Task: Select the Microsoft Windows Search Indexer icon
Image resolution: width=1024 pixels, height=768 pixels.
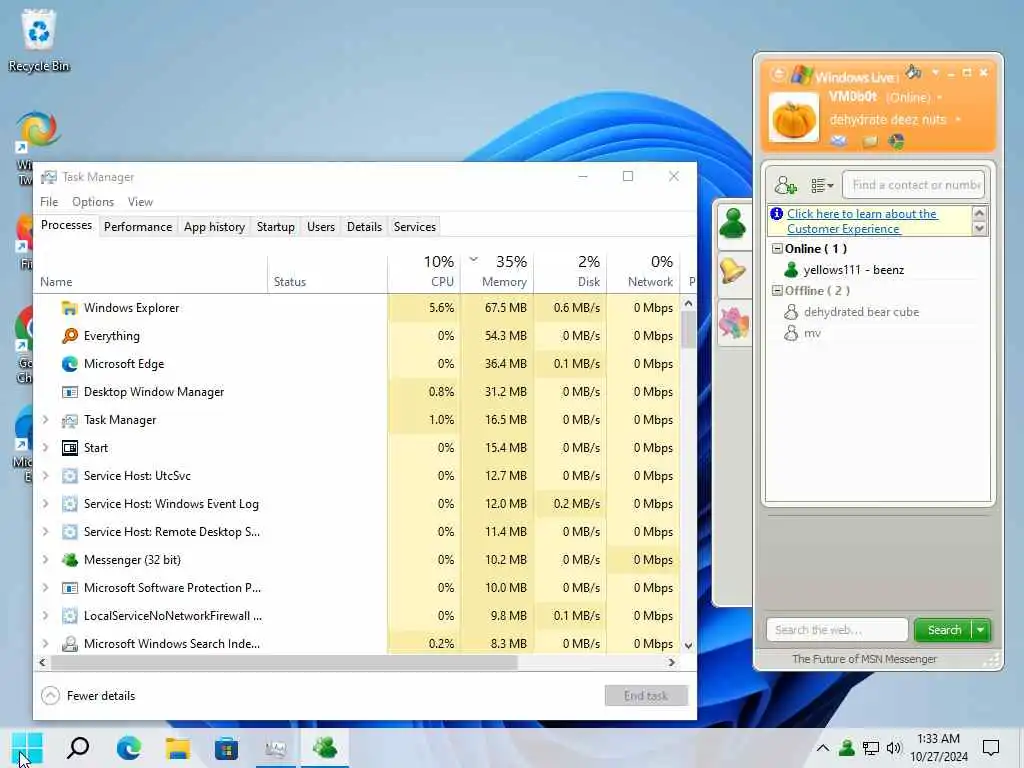Action: click(x=69, y=644)
